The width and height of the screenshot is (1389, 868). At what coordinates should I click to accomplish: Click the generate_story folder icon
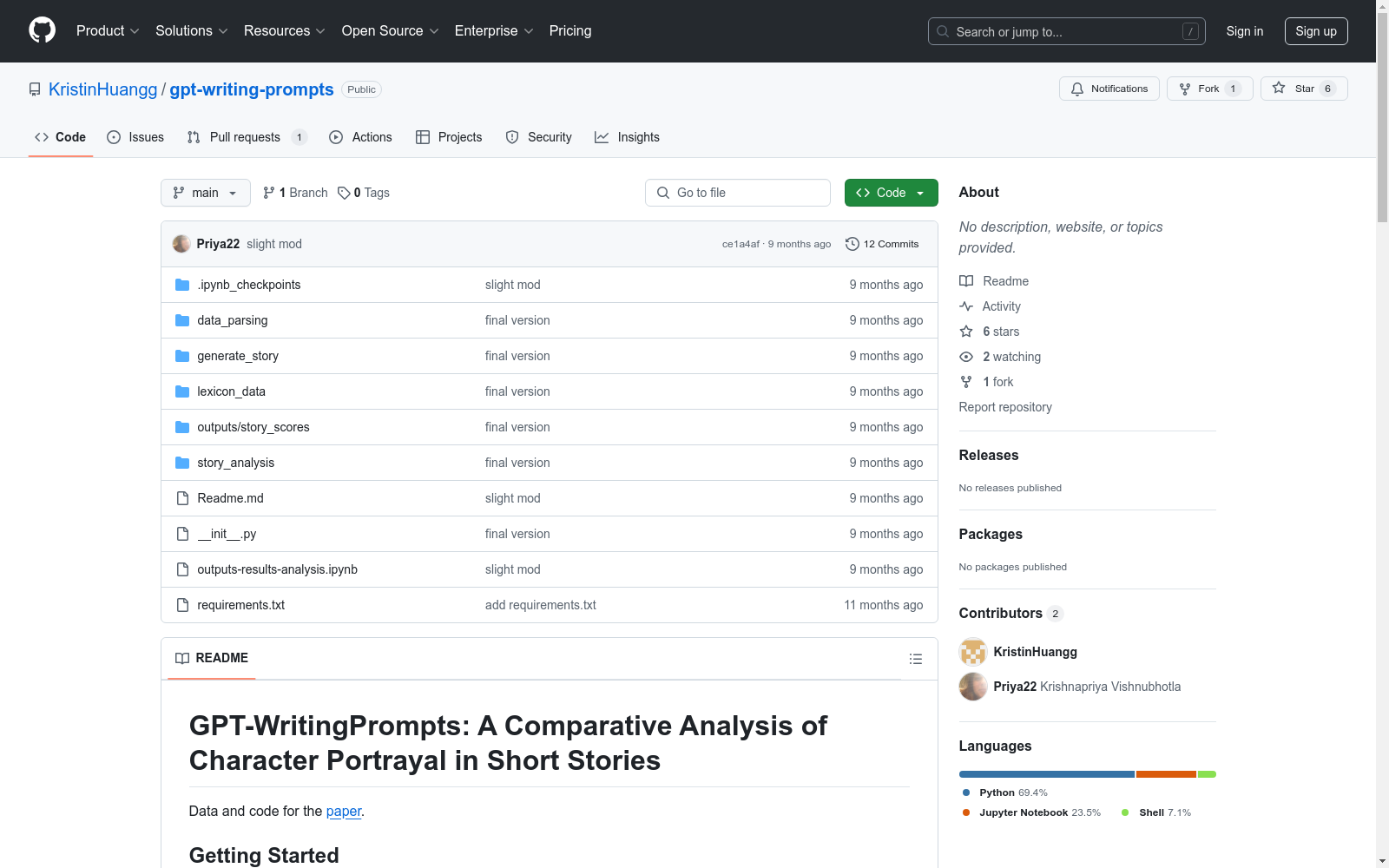point(182,356)
